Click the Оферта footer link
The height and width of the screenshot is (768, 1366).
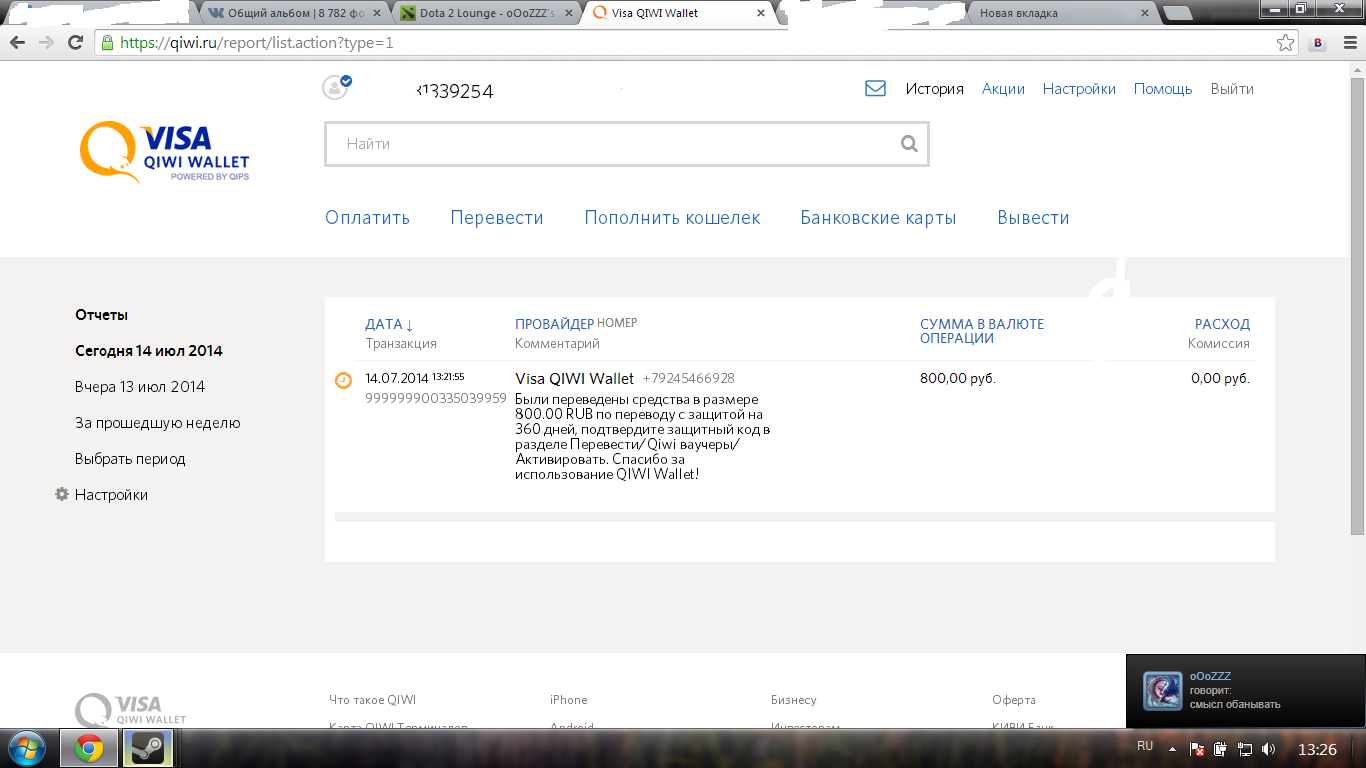(x=1014, y=700)
